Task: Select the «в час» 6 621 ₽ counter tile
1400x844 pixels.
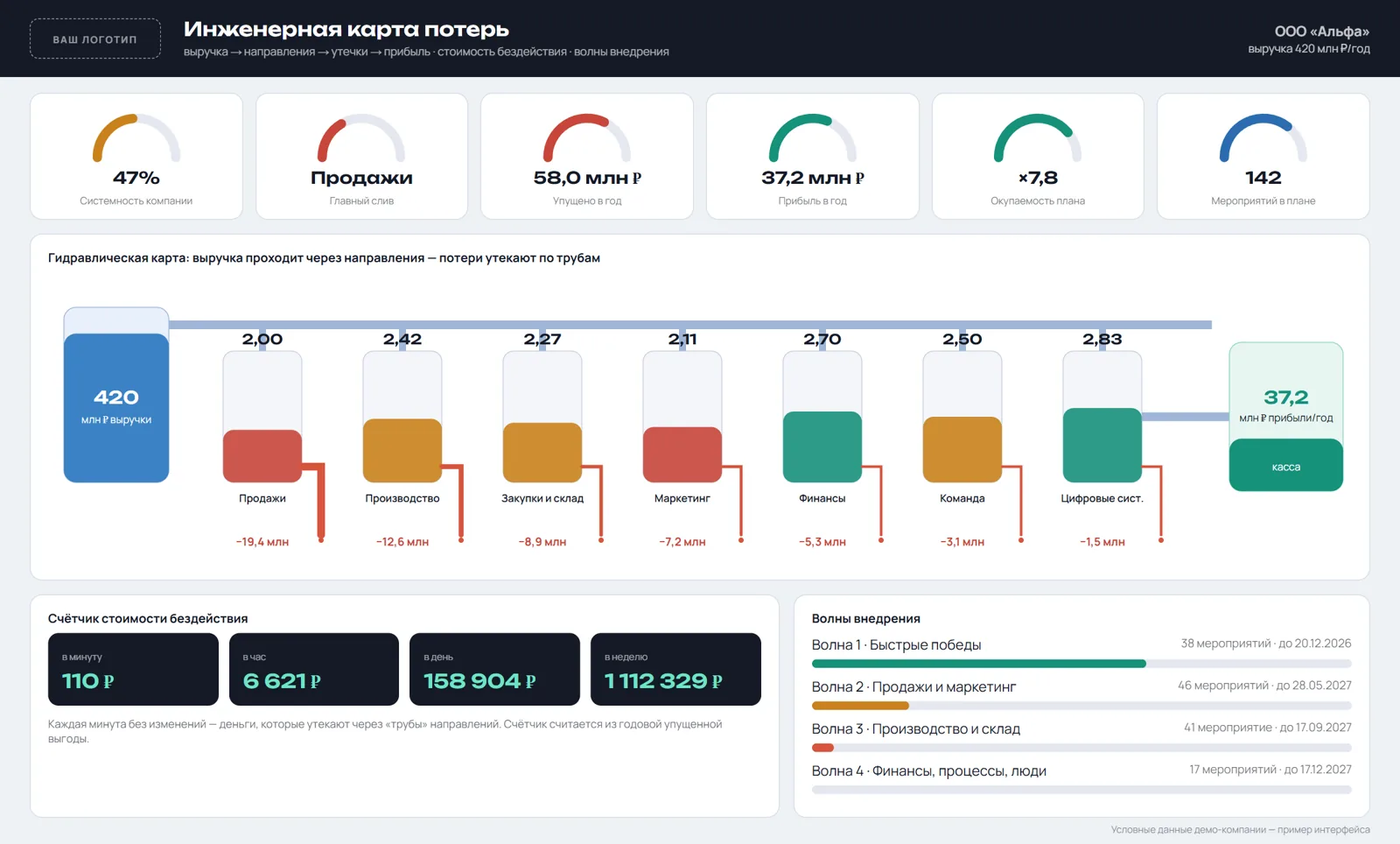Action: pos(314,670)
